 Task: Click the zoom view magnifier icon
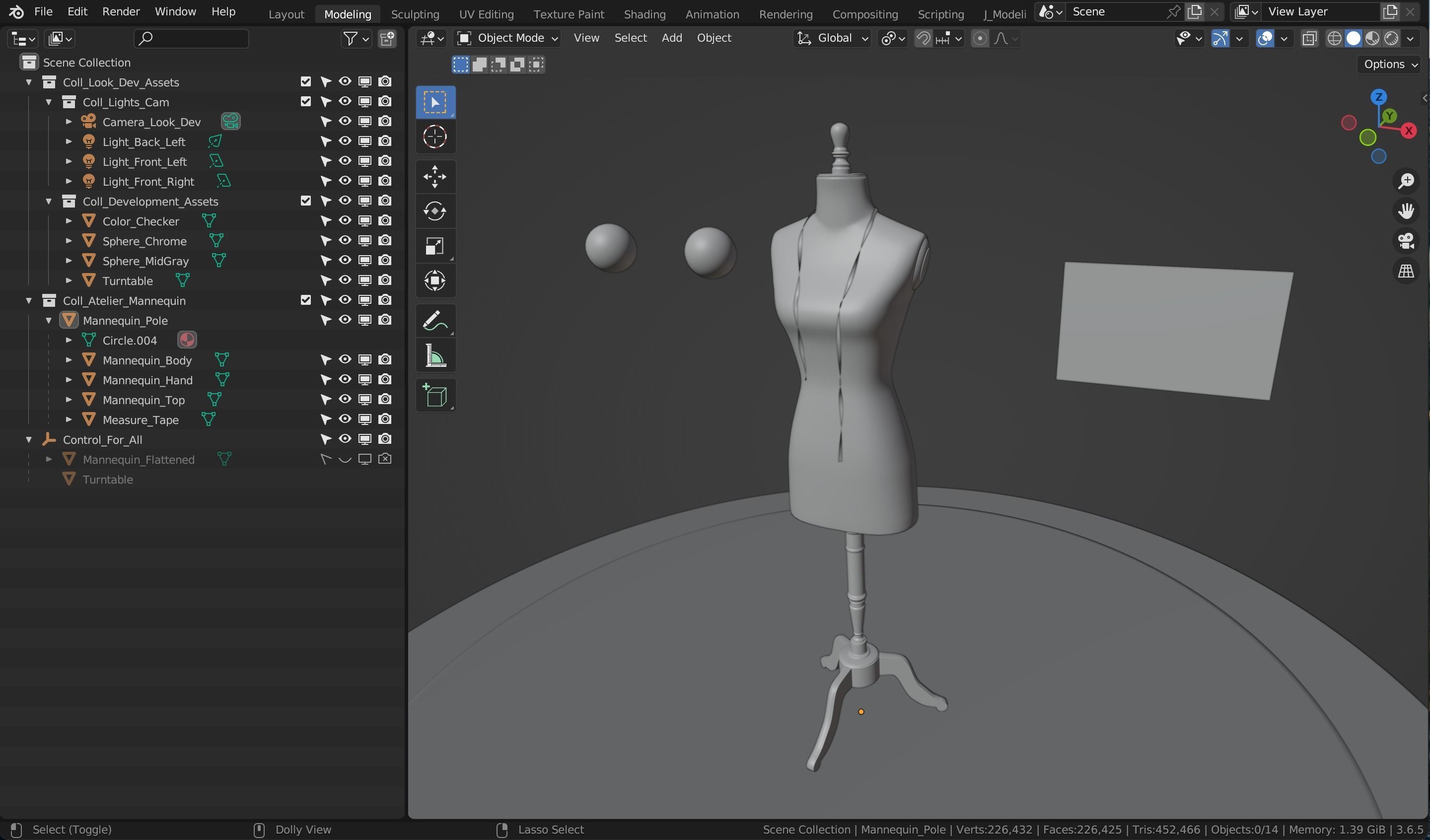click(x=1406, y=181)
